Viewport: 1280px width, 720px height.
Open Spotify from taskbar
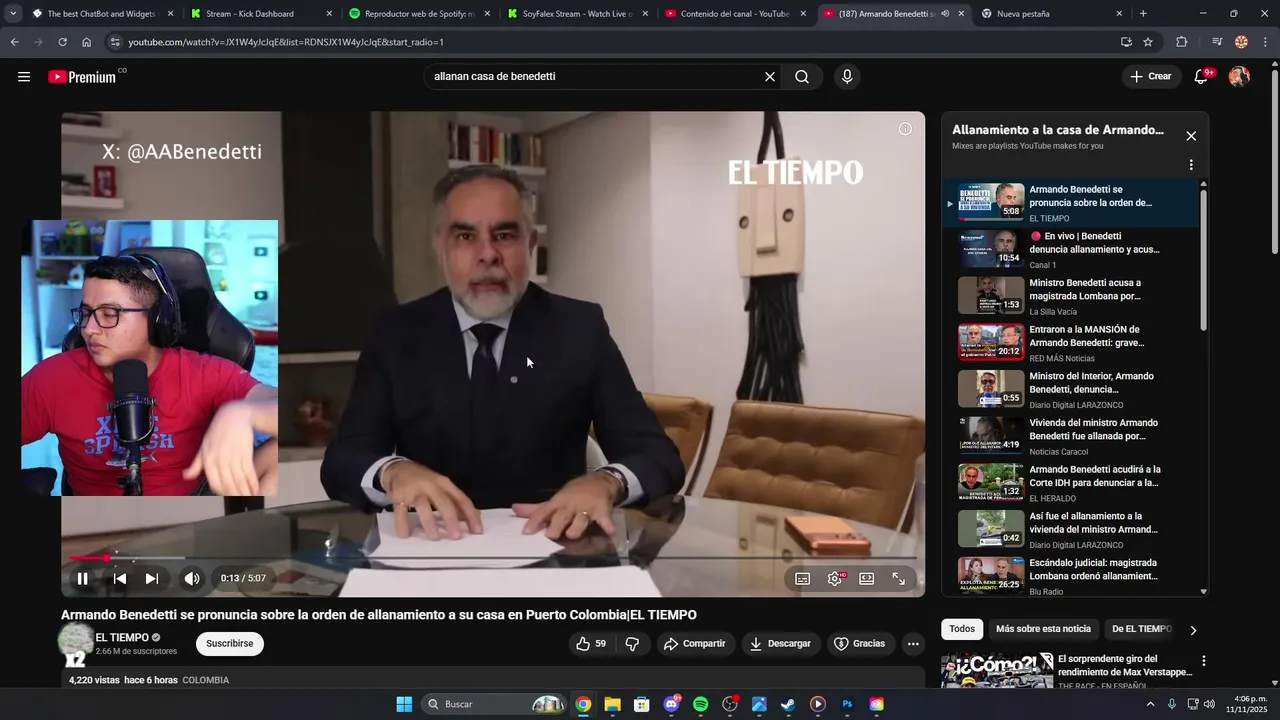click(701, 704)
